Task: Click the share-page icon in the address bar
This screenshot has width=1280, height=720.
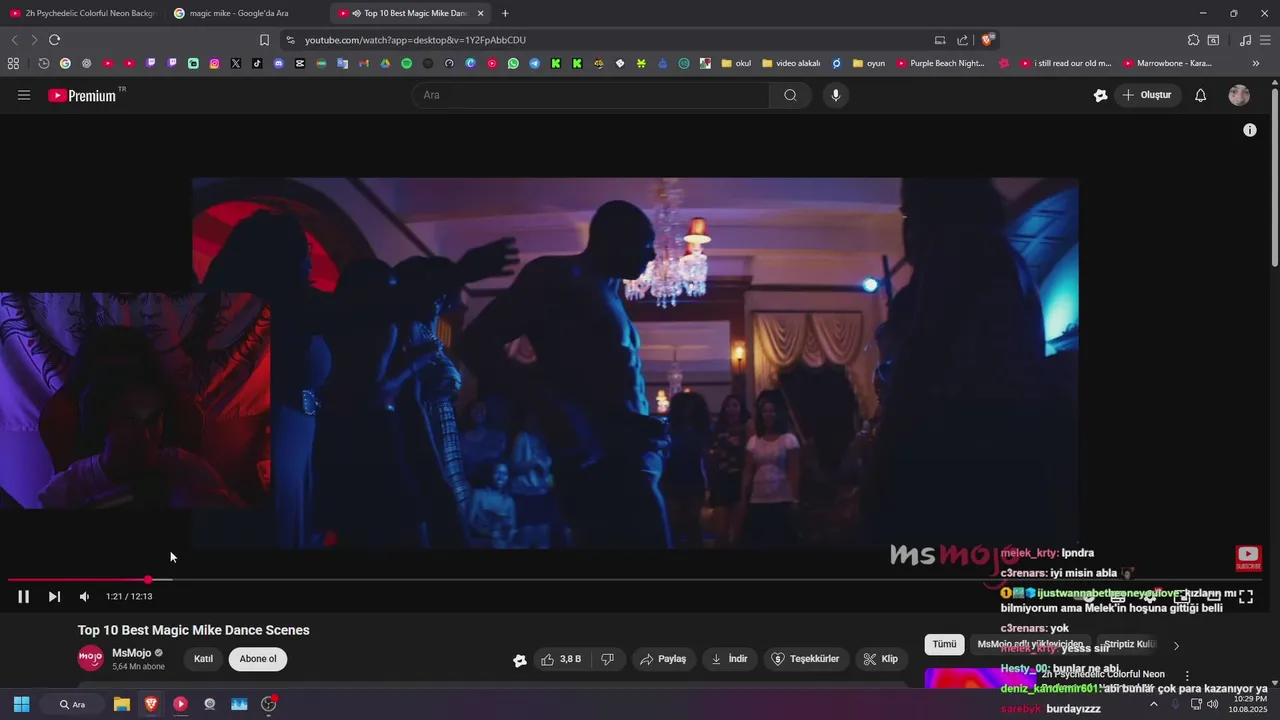Action: pos(962,40)
